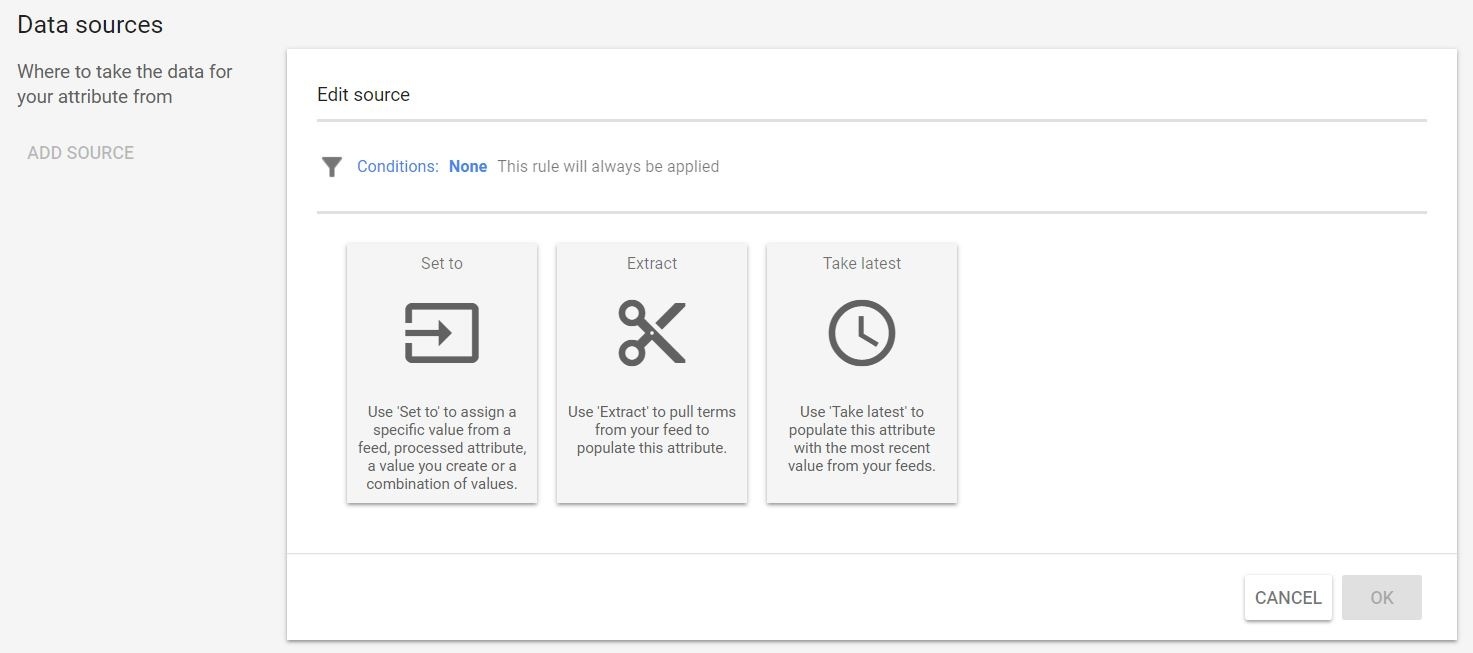Screen dimensions: 1473x653
Task: Cancel editing the source
Action: (1287, 598)
